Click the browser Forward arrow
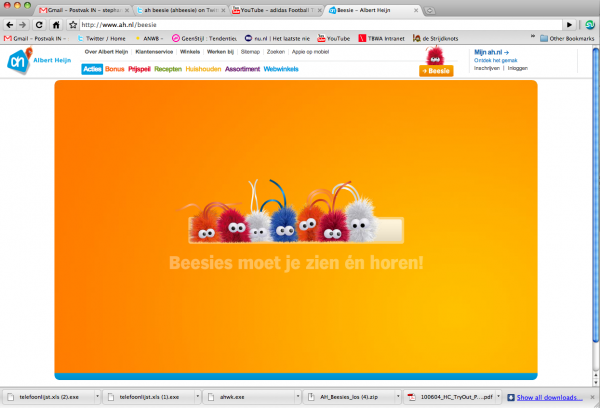 (23, 25)
